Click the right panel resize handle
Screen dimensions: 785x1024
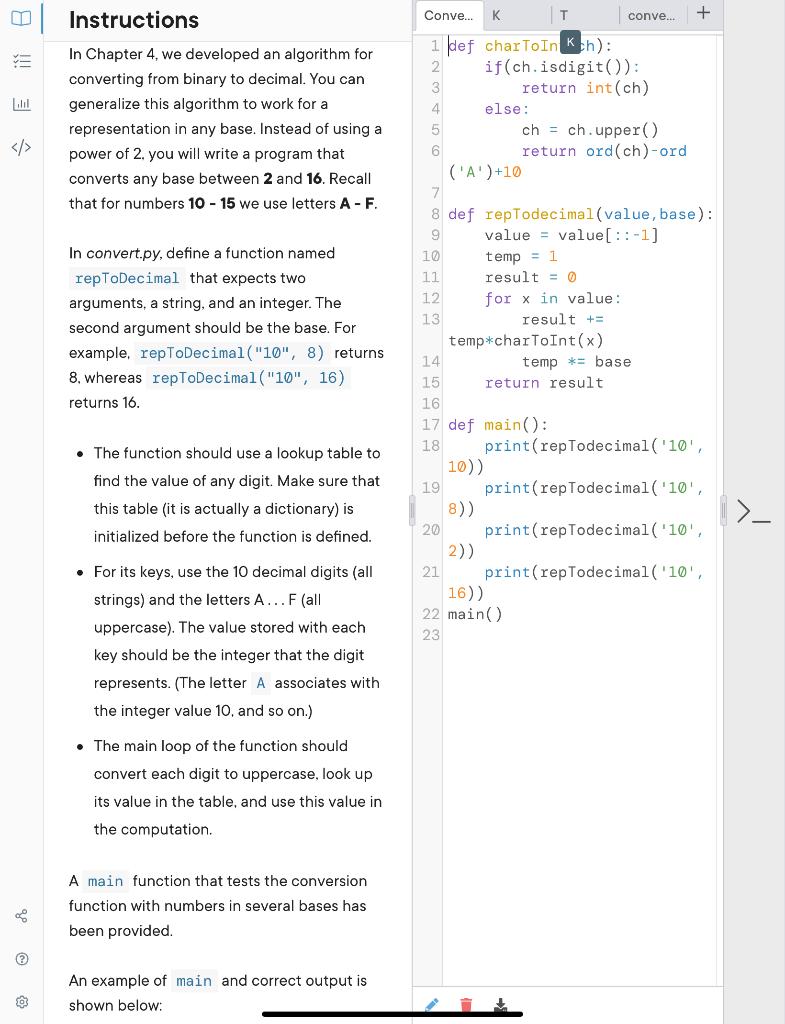(723, 511)
